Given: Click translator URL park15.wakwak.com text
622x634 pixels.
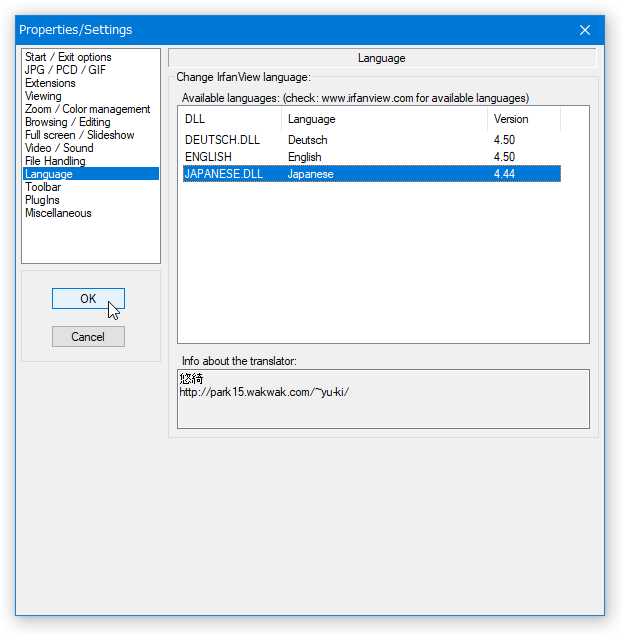Looking at the screenshot, I should click(264, 392).
